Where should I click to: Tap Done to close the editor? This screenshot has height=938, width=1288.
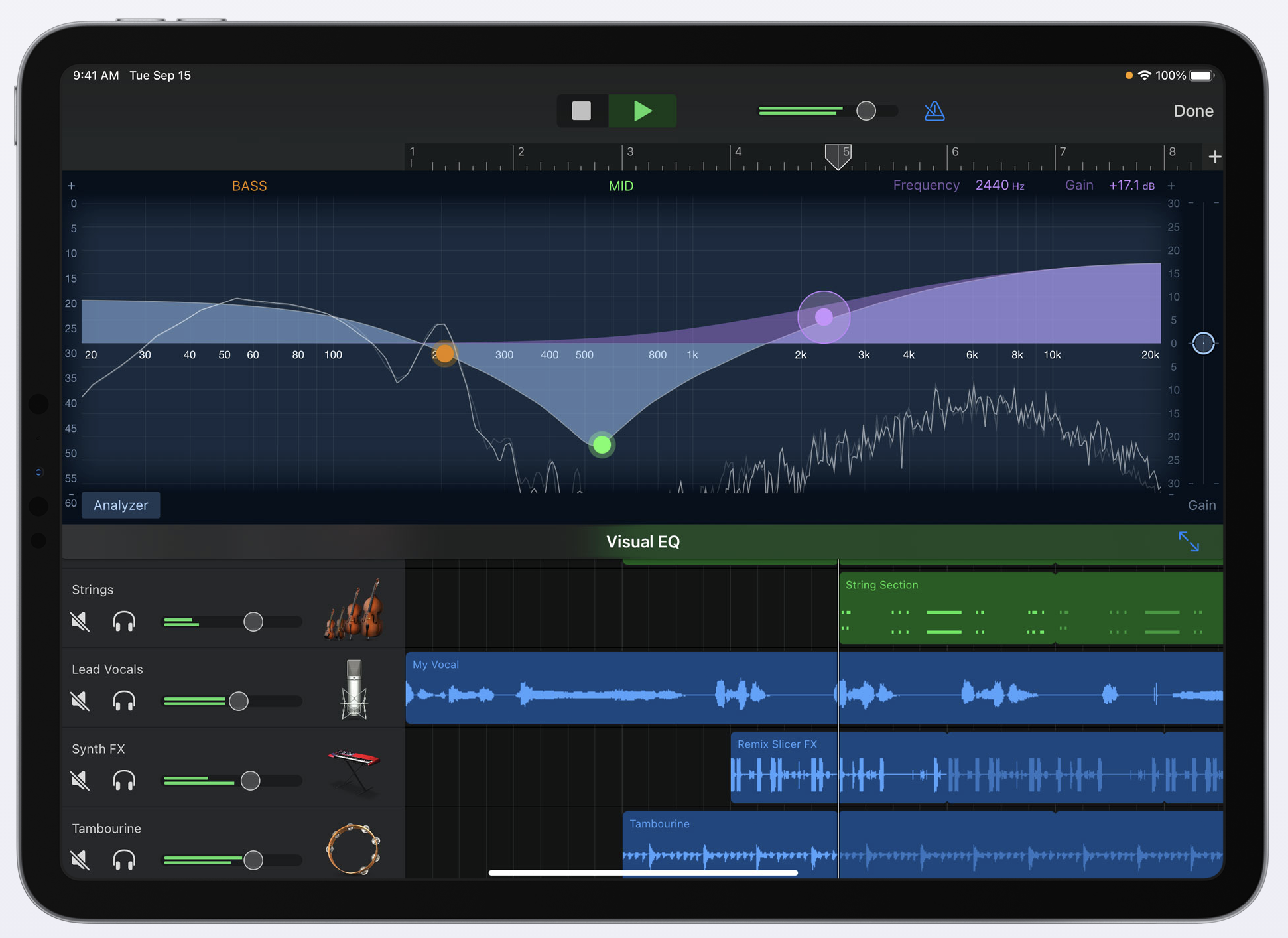1193,111
